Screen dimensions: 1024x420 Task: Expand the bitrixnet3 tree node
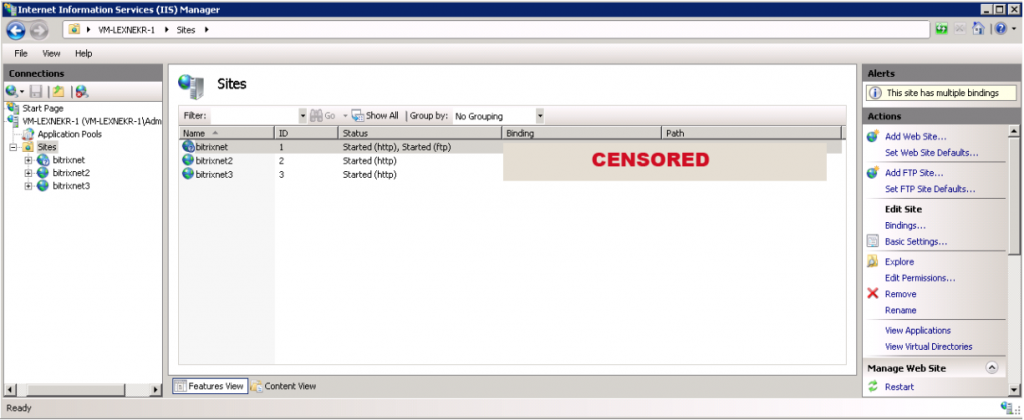[28, 186]
